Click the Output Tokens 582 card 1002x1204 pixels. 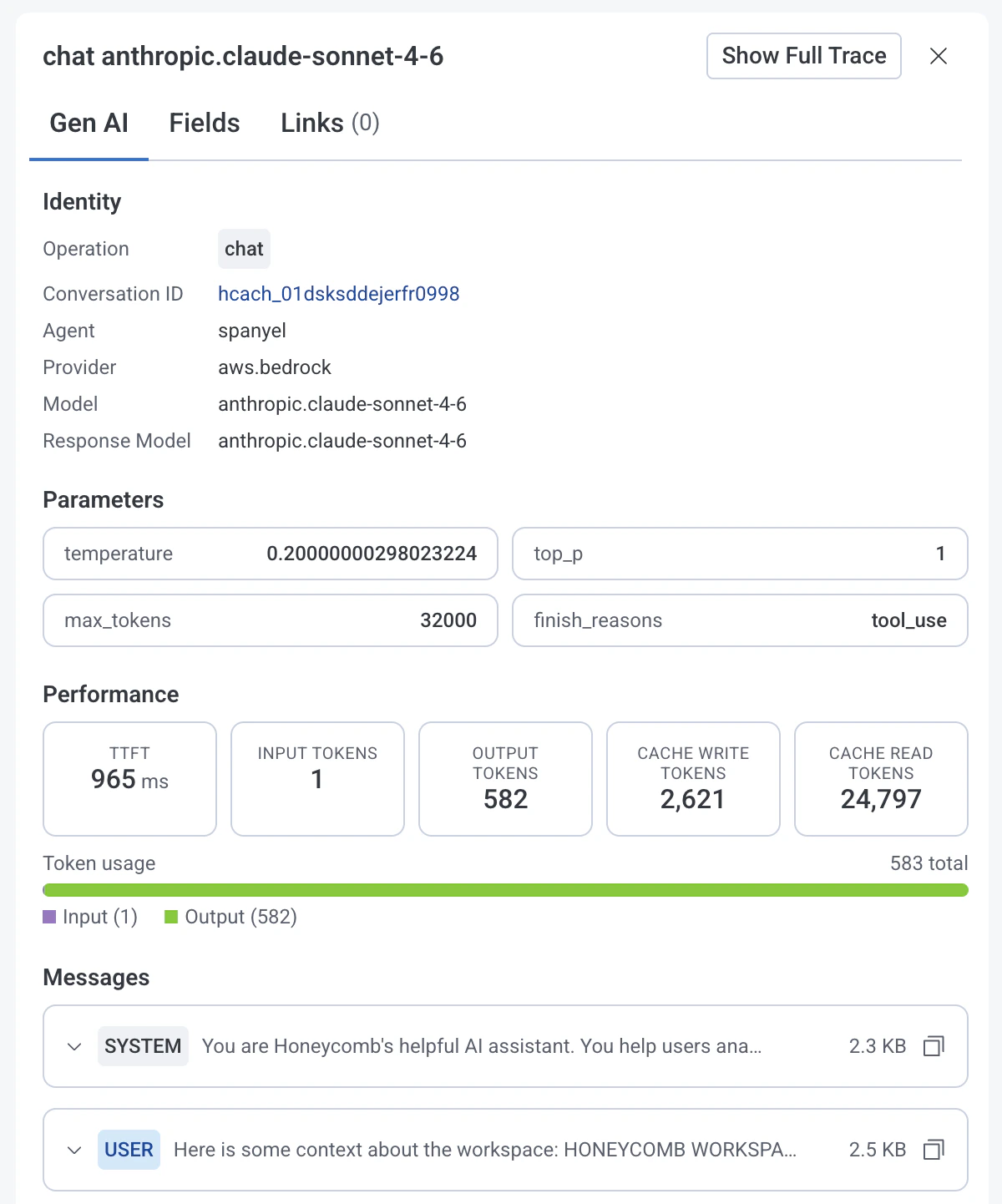coord(505,779)
